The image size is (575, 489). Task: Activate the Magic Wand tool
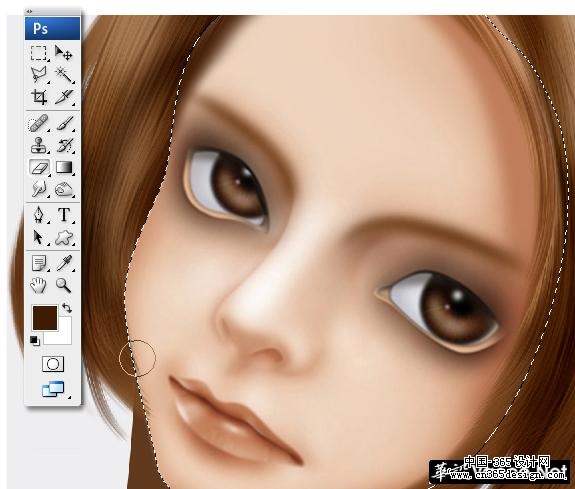[x=63, y=75]
